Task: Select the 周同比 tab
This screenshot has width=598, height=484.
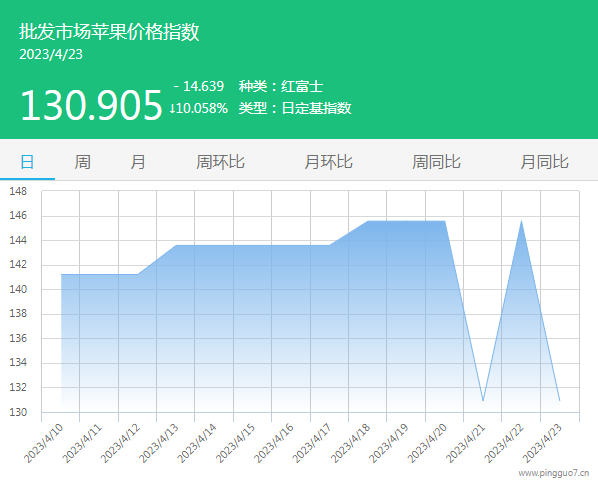Action: tap(436, 162)
